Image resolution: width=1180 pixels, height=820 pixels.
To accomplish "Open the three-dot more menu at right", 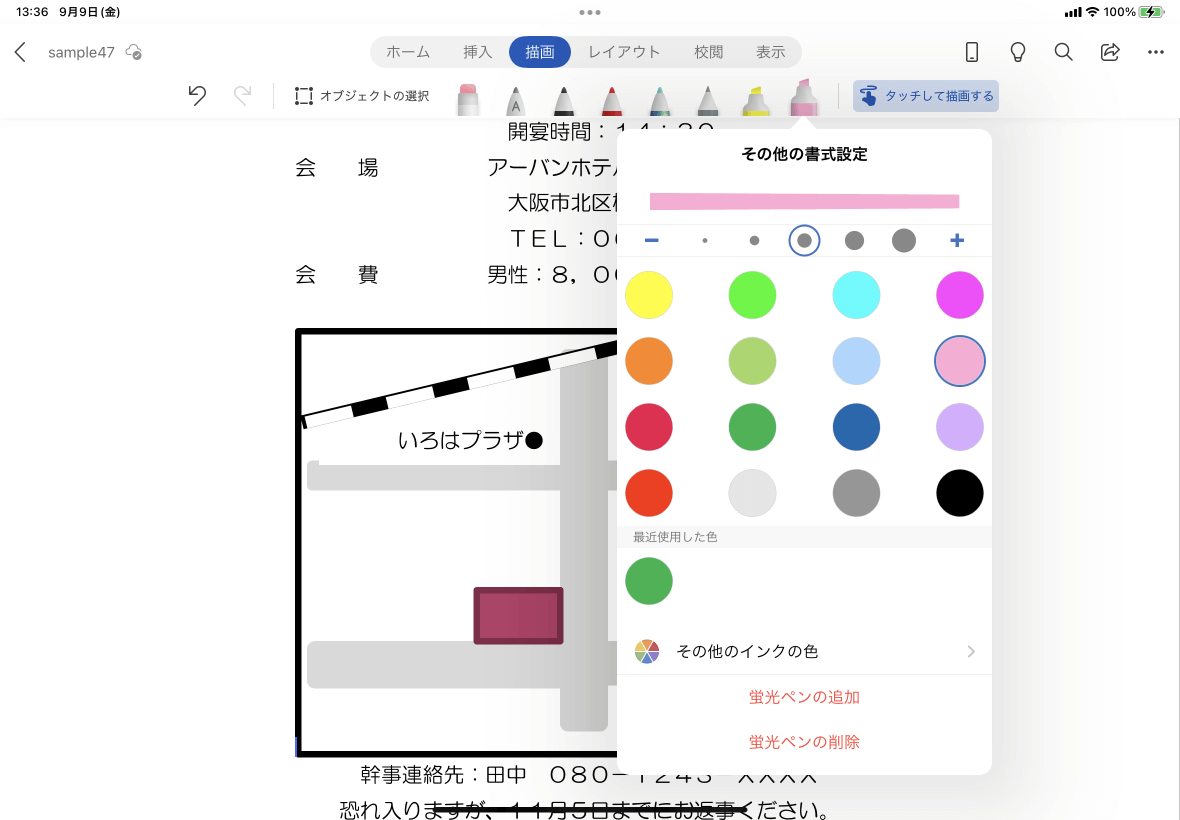I will tap(1156, 52).
